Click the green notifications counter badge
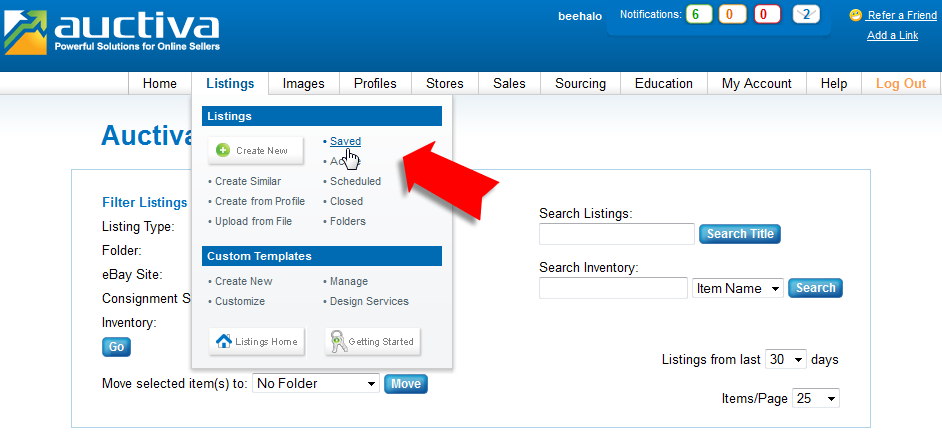The height and width of the screenshot is (434, 942). [x=699, y=15]
